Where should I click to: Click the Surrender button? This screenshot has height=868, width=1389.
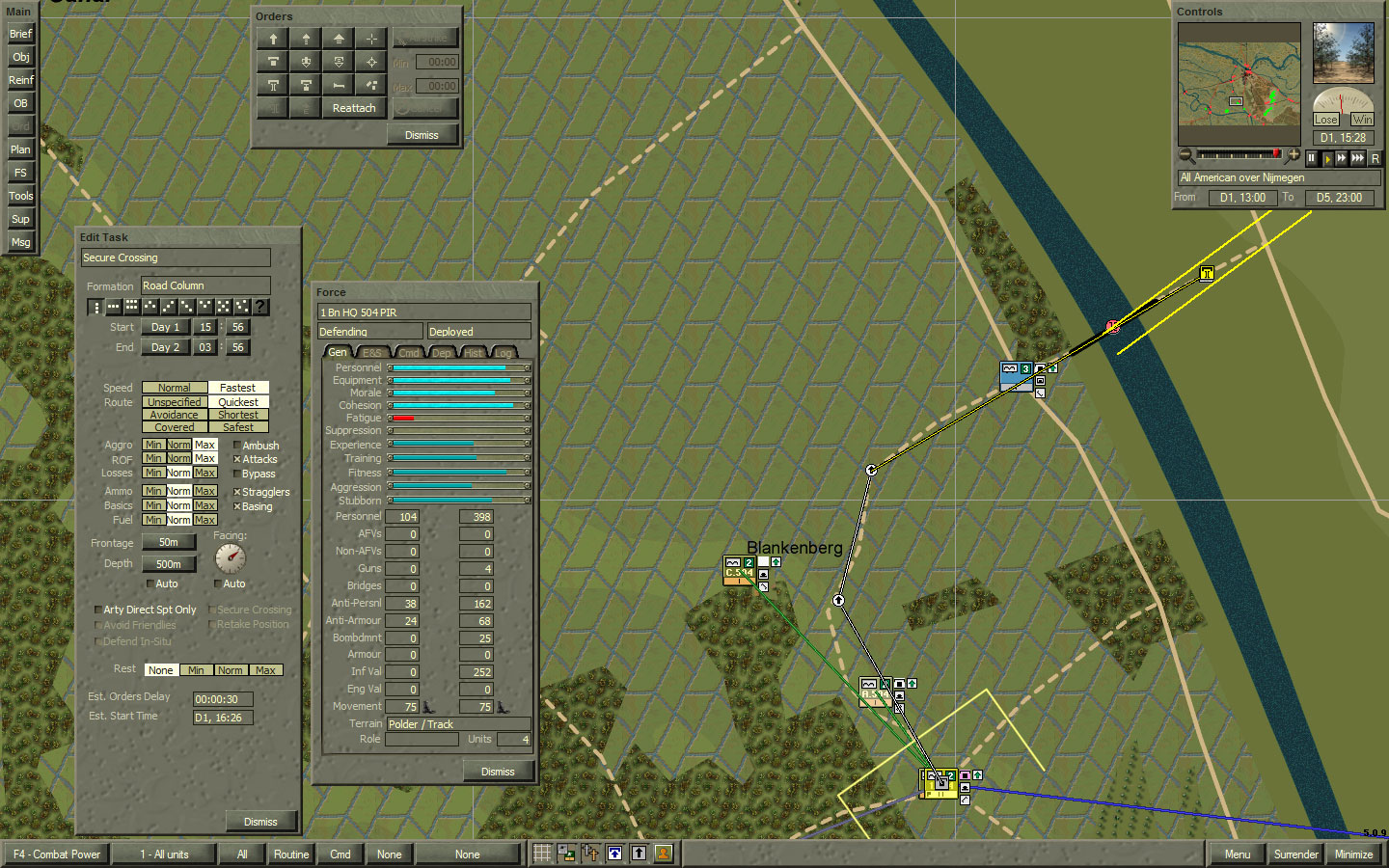pyautogui.click(x=1295, y=854)
